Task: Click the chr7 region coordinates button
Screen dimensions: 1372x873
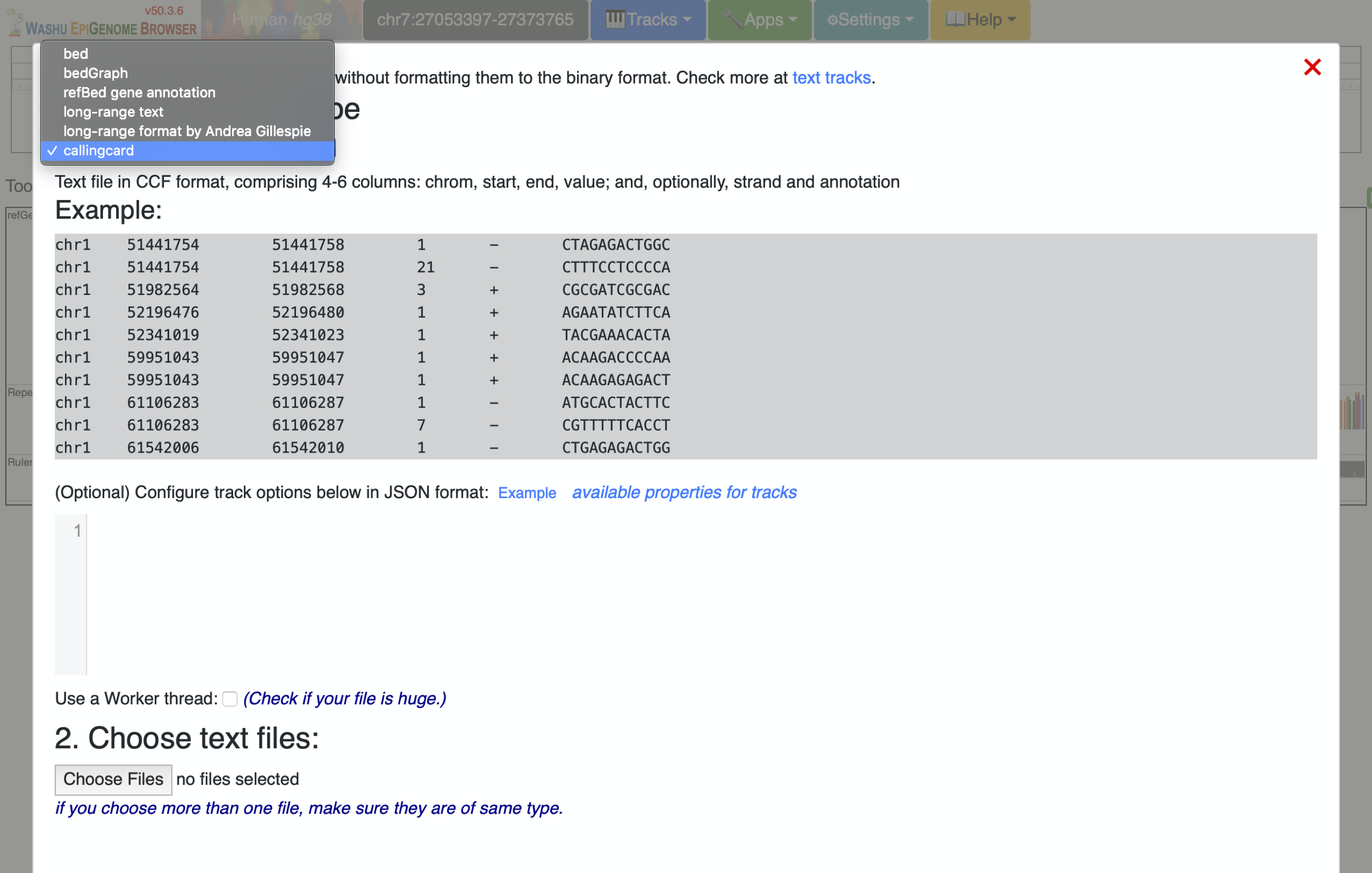Action: click(x=475, y=20)
